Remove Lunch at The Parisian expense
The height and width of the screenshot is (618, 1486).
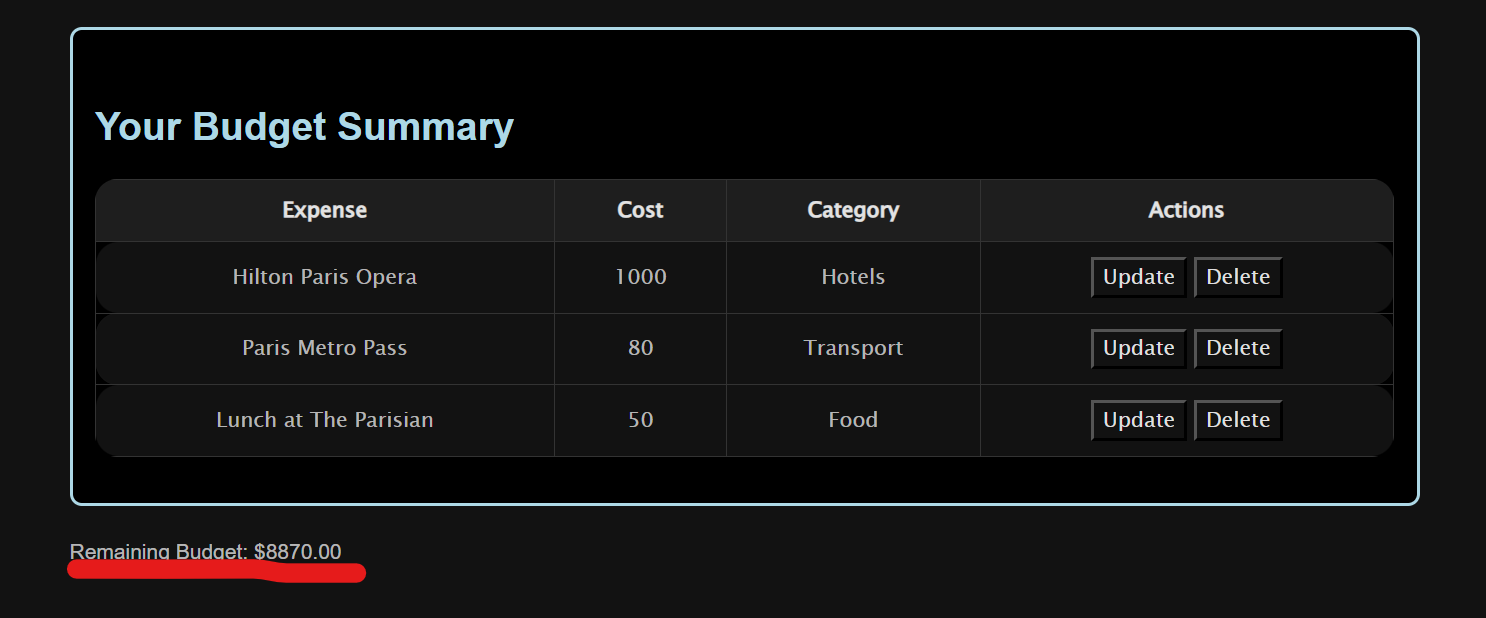[x=1238, y=420]
